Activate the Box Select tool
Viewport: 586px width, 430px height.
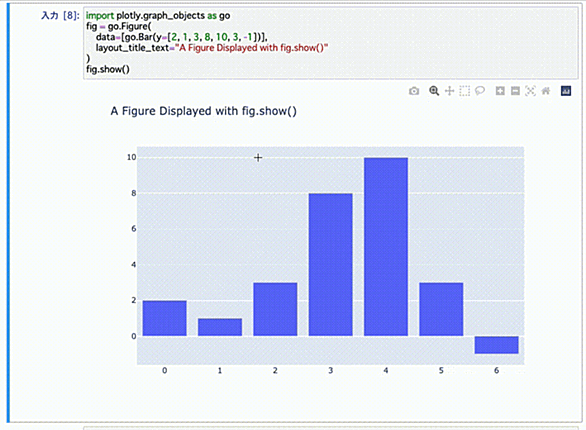[465, 91]
